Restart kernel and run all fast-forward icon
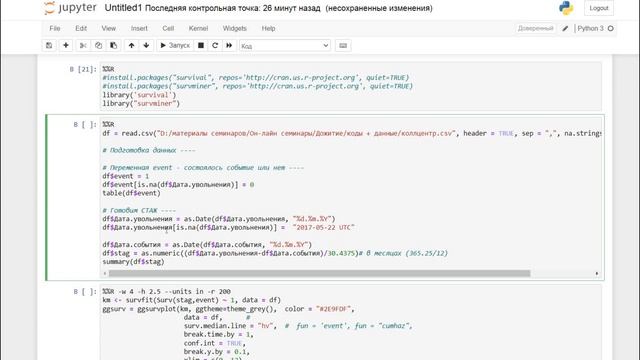This screenshot has width=640, height=360. click(x=229, y=45)
